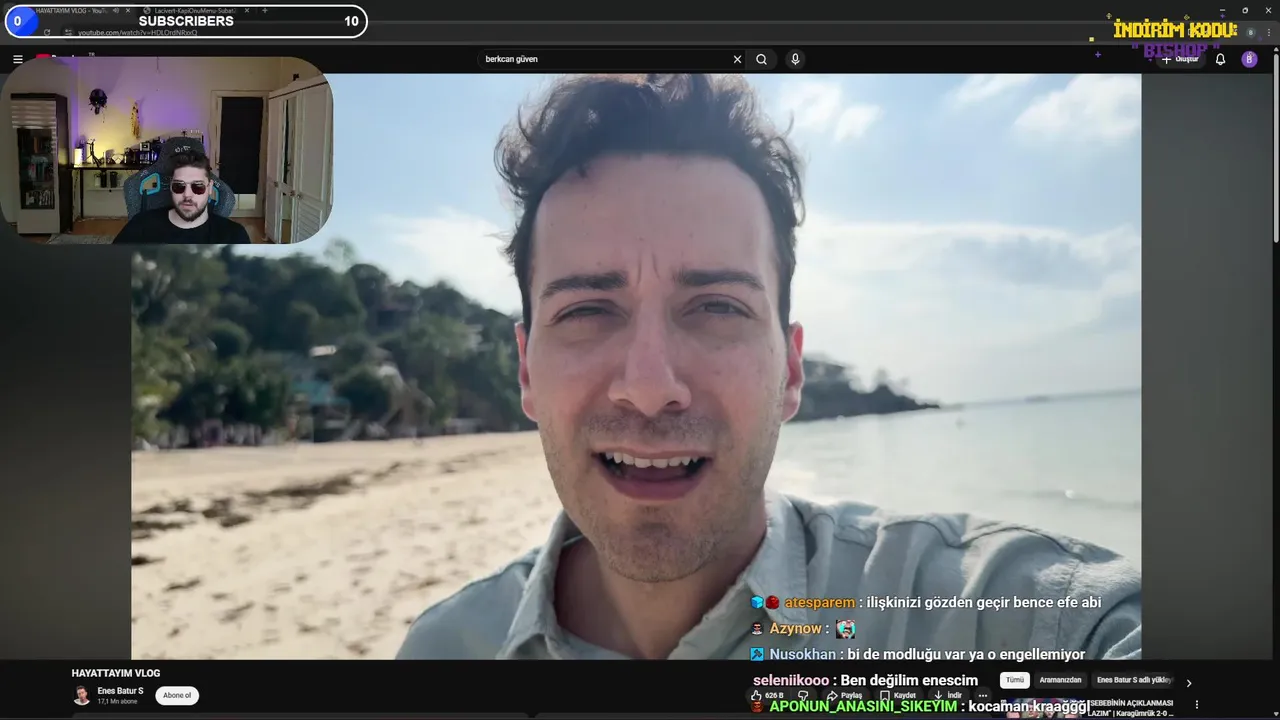
Task: Click the HAYATTAYIM VLOG video title
Action: click(x=116, y=673)
